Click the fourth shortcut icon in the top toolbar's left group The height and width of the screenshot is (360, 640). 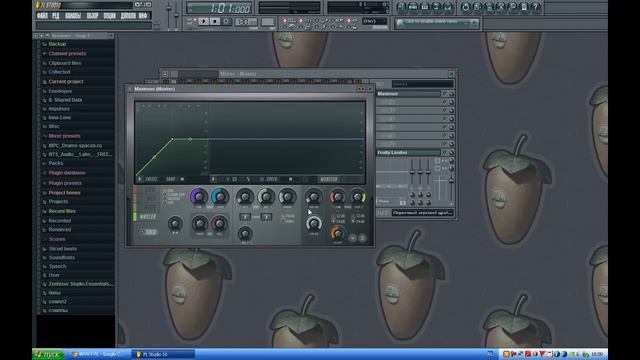pos(436,7)
